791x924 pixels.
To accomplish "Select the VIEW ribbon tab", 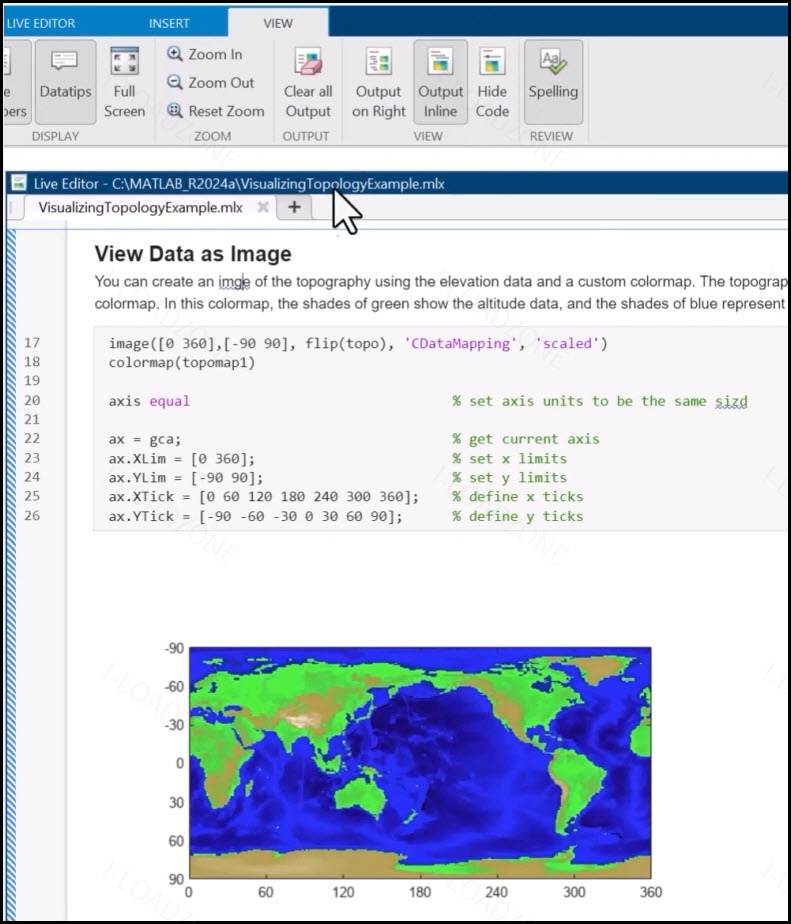I will 278,24.
